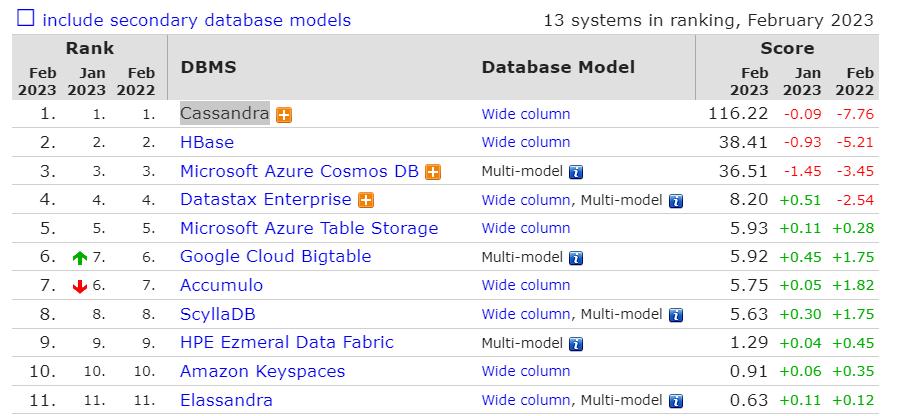Open the HBase link
Image resolution: width=897 pixels, height=416 pixels.
206,142
